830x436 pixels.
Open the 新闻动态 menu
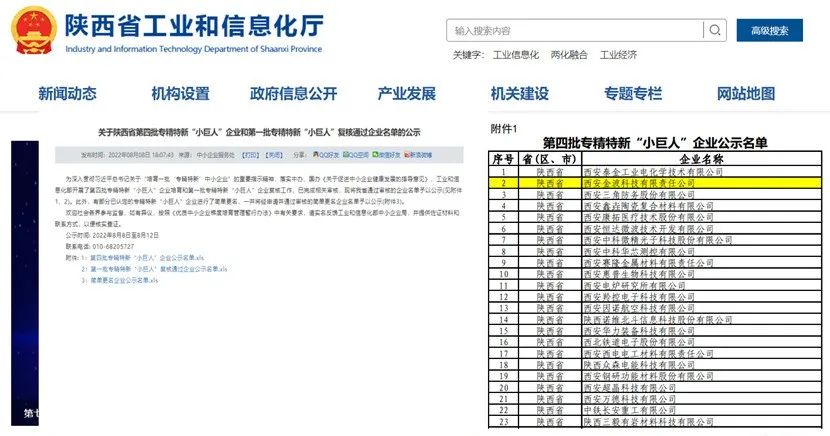pyautogui.click(x=67, y=94)
